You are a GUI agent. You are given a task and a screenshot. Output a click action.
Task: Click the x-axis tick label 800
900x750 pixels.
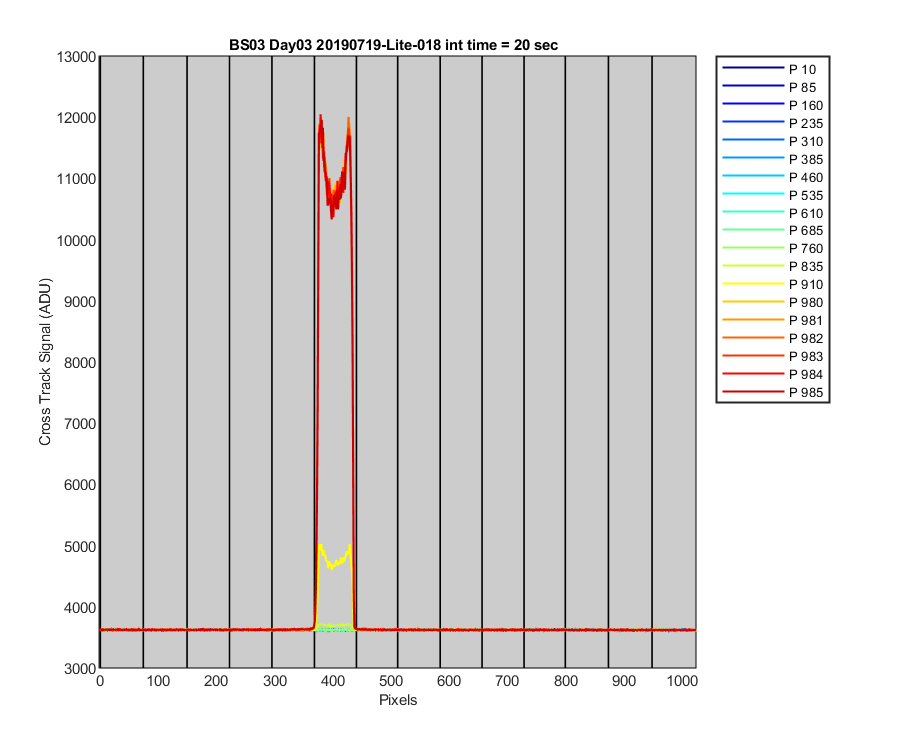[x=565, y=681]
